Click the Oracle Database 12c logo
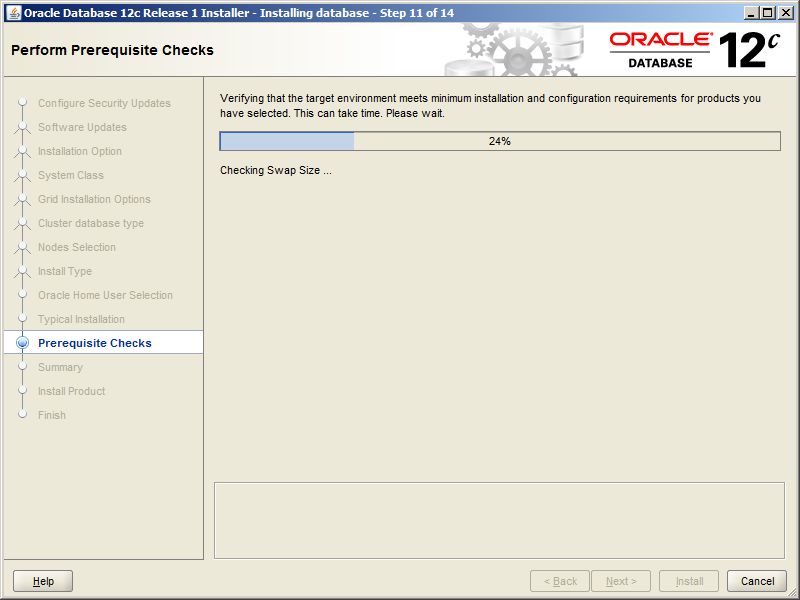Image resolution: width=800 pixels, height=600 pixels. pos(694,50)
